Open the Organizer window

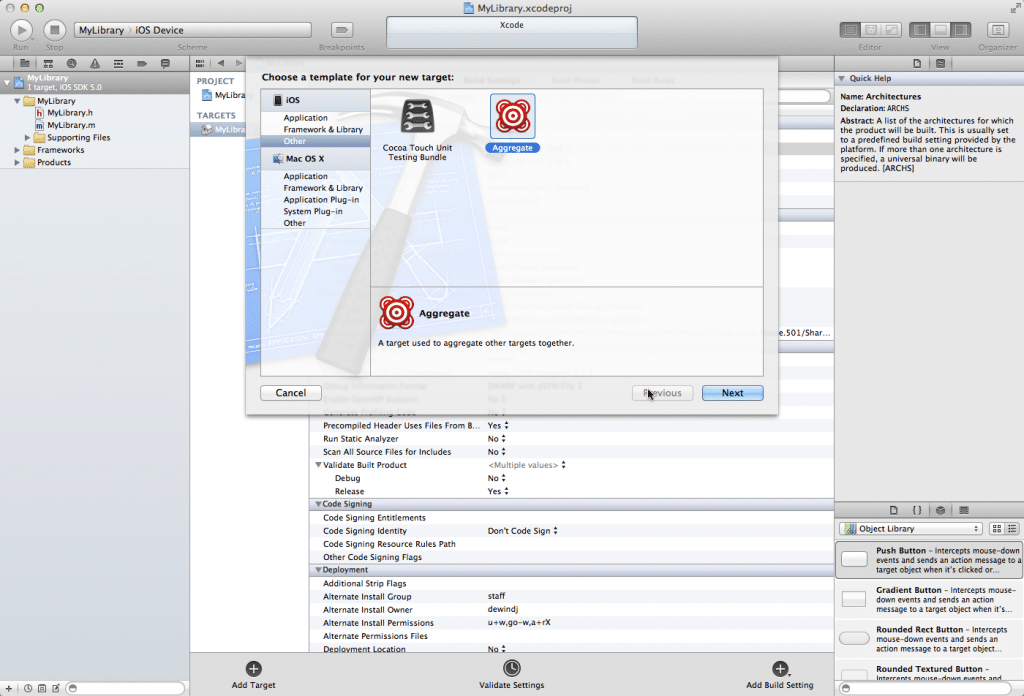tap(997, 30)
